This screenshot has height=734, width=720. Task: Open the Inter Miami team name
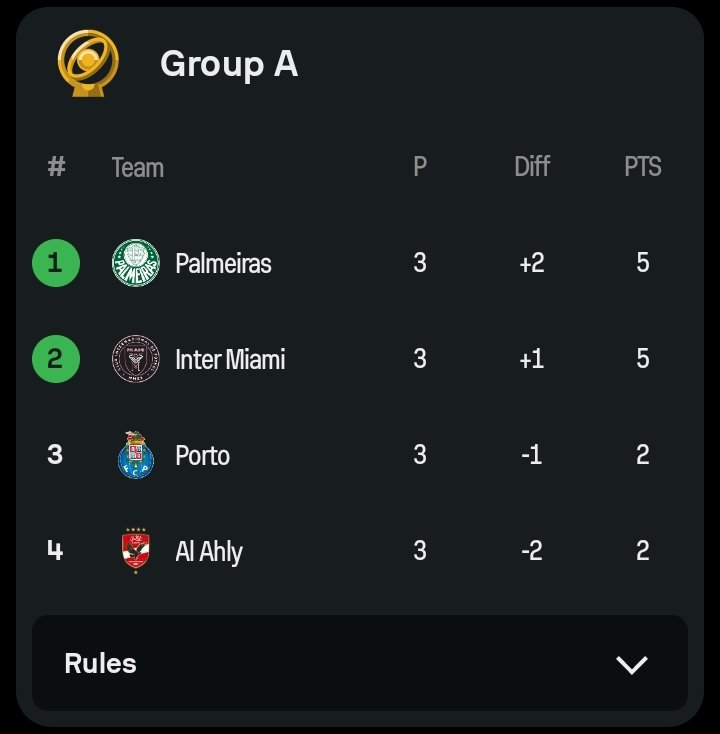coord(230,359)
